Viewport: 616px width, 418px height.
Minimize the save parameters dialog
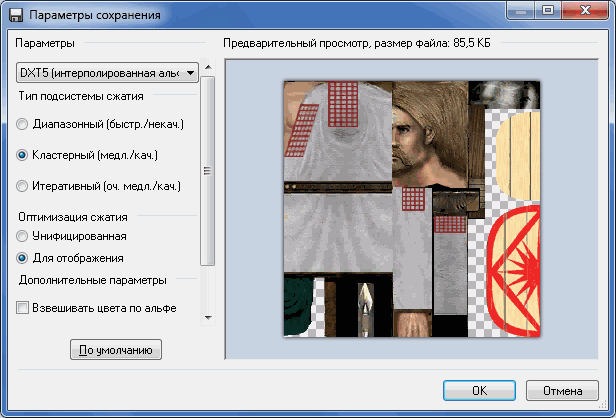(521, 11)
